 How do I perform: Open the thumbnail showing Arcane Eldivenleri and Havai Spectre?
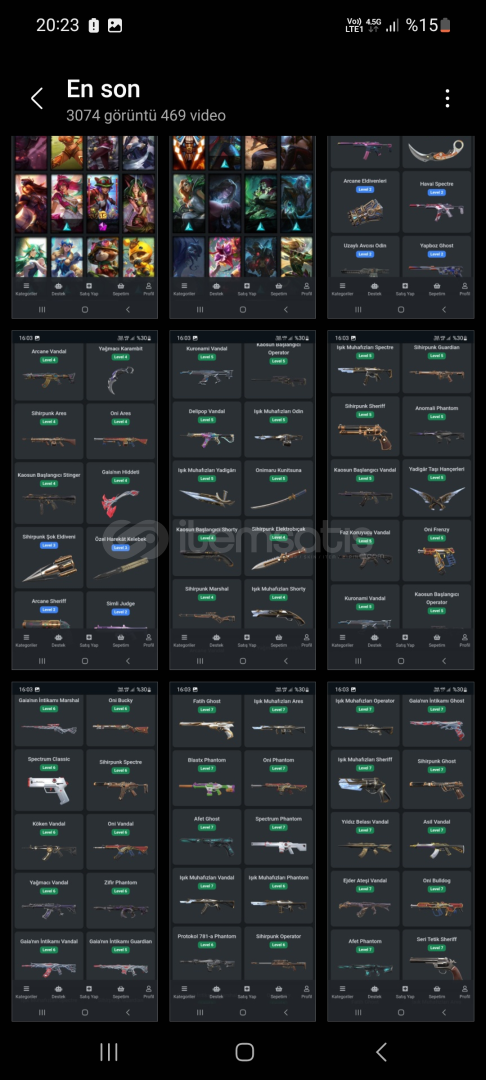[x=401, y=227]
